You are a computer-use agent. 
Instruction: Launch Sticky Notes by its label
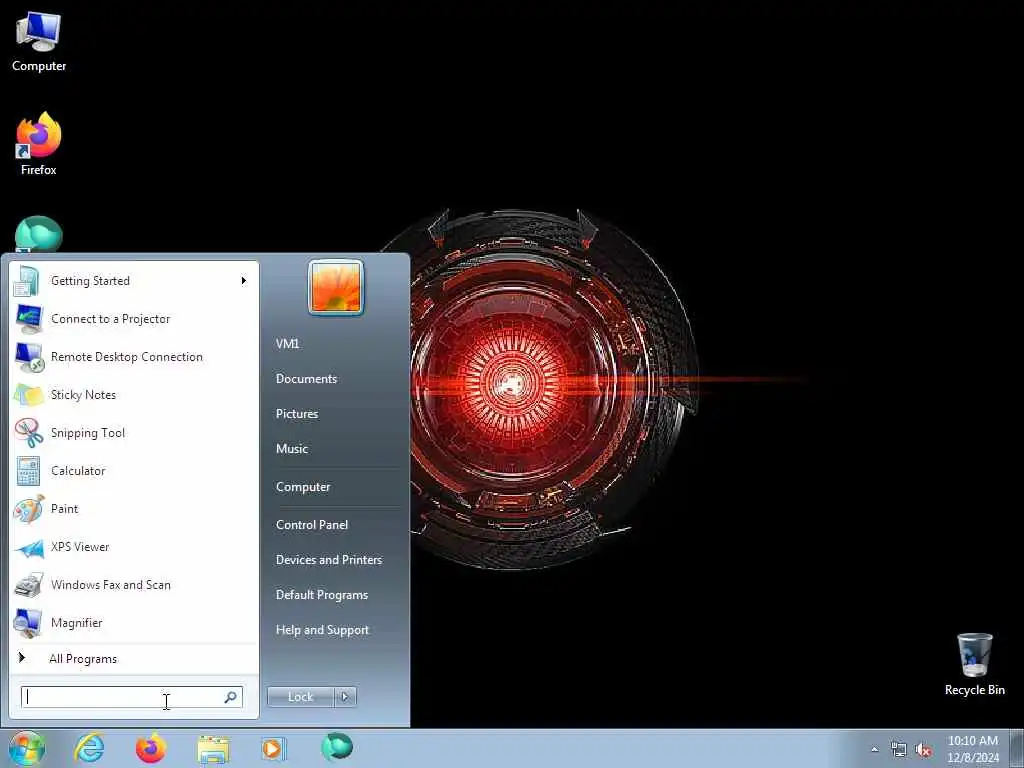pyautogui.click(x=83, y=395)
